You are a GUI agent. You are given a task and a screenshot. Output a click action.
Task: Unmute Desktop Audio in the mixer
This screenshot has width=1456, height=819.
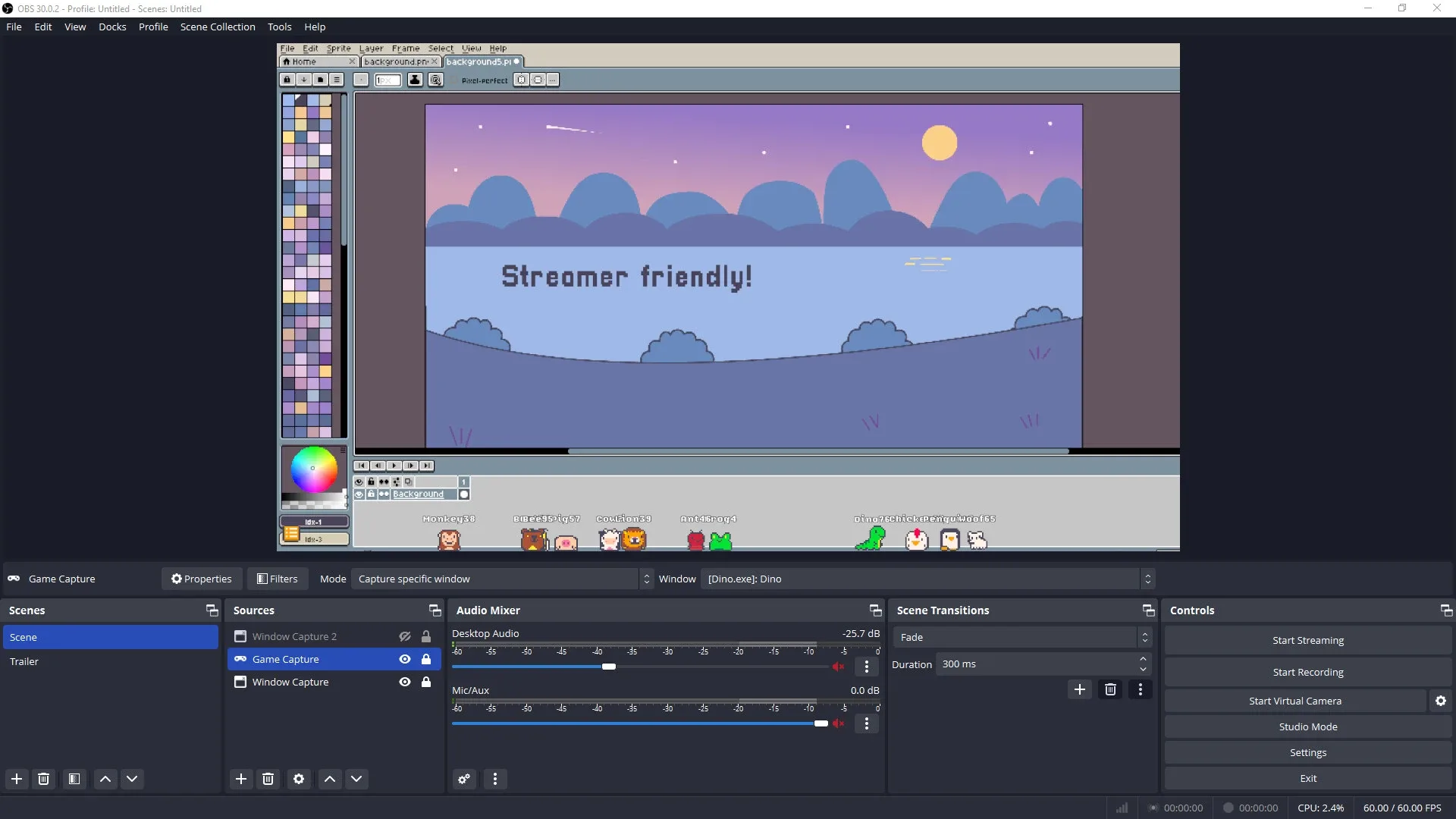click(839, 667)
